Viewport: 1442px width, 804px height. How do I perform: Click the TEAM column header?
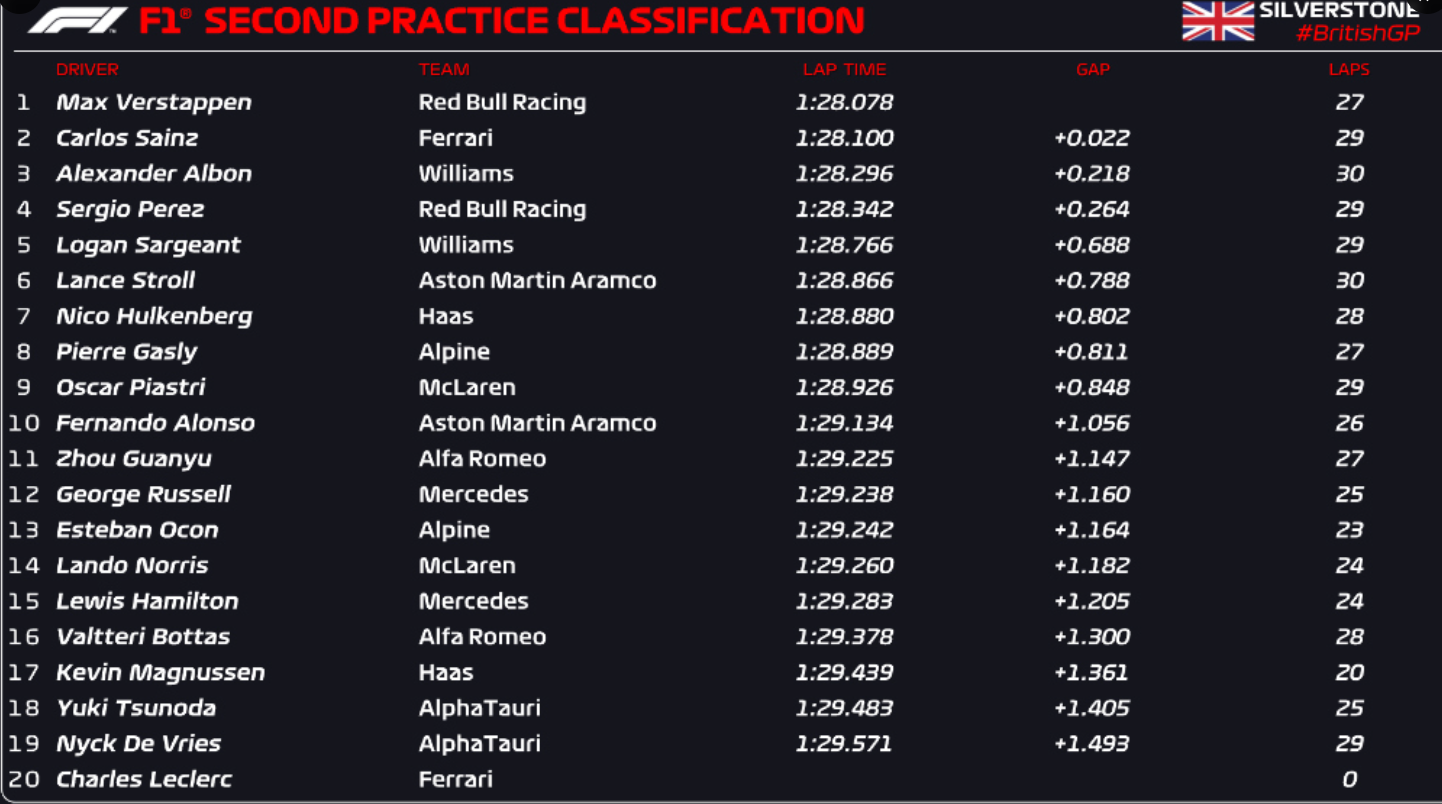[444, 70]
